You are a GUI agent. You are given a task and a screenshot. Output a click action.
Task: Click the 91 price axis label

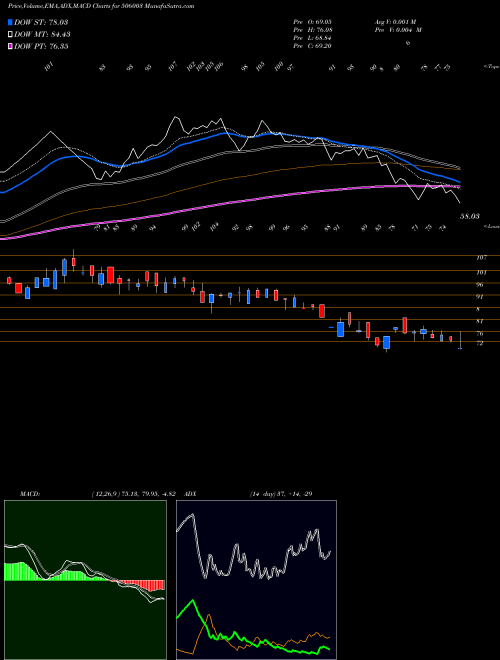tap(480, 297)
